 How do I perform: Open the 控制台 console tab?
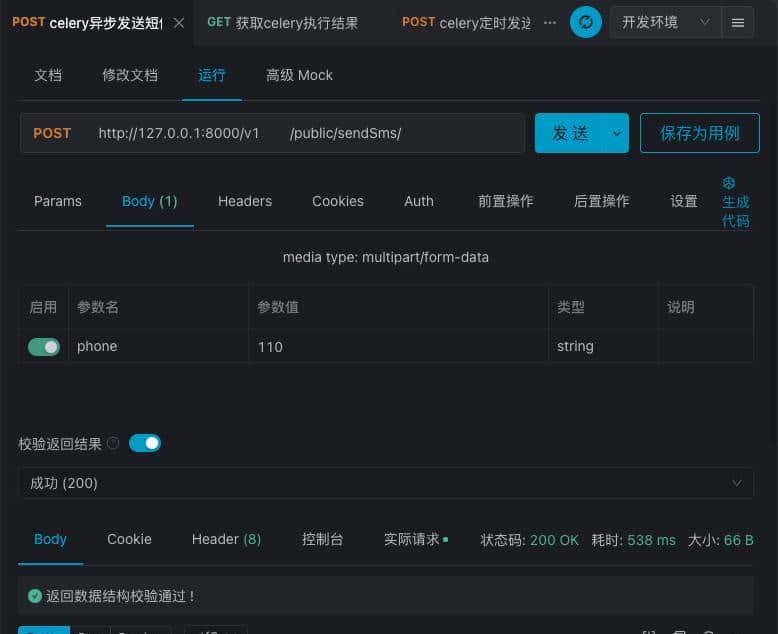(x=323, y=539)
